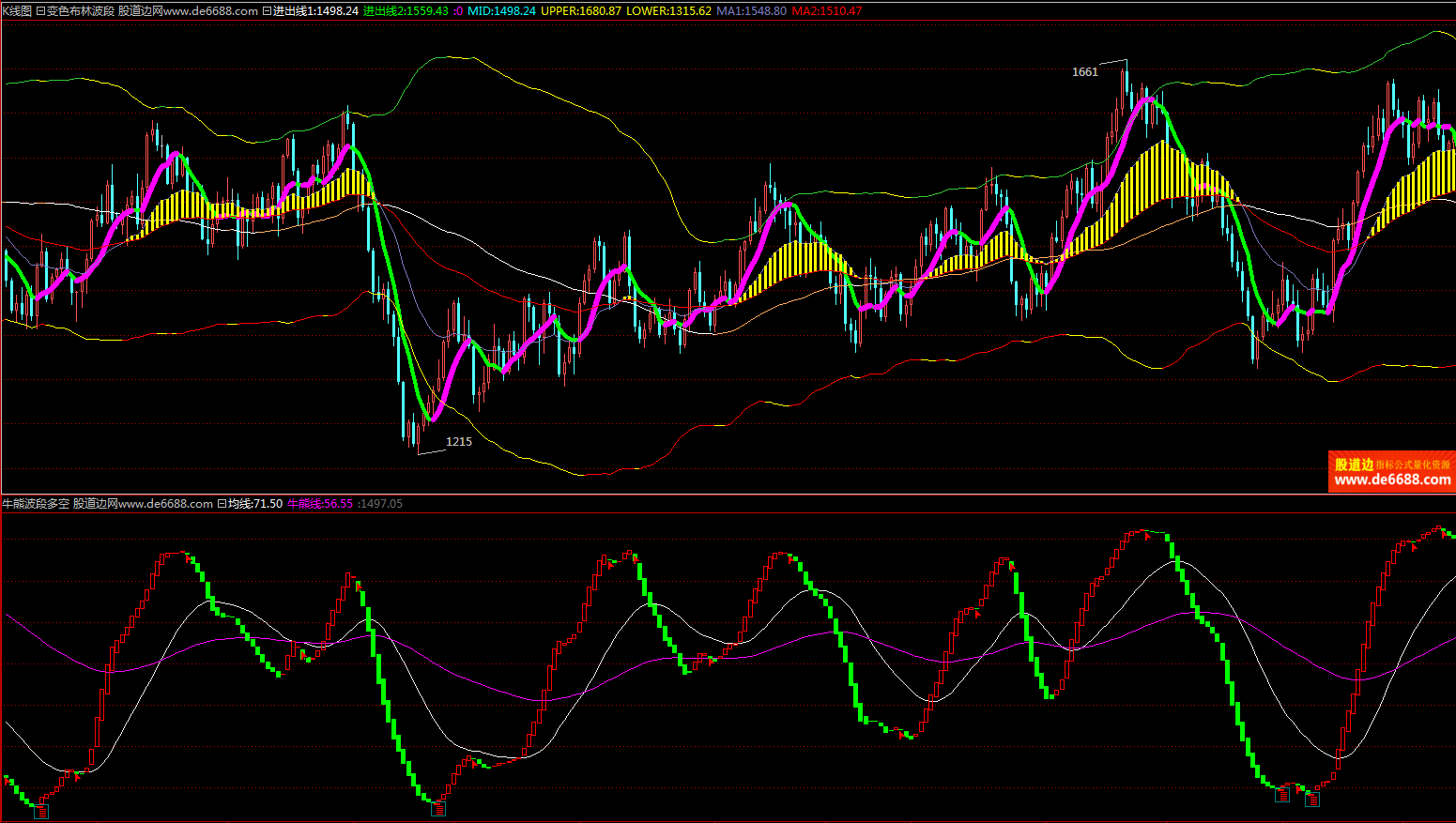Click the orange 股道边 watermark logo

point(1354,465)
